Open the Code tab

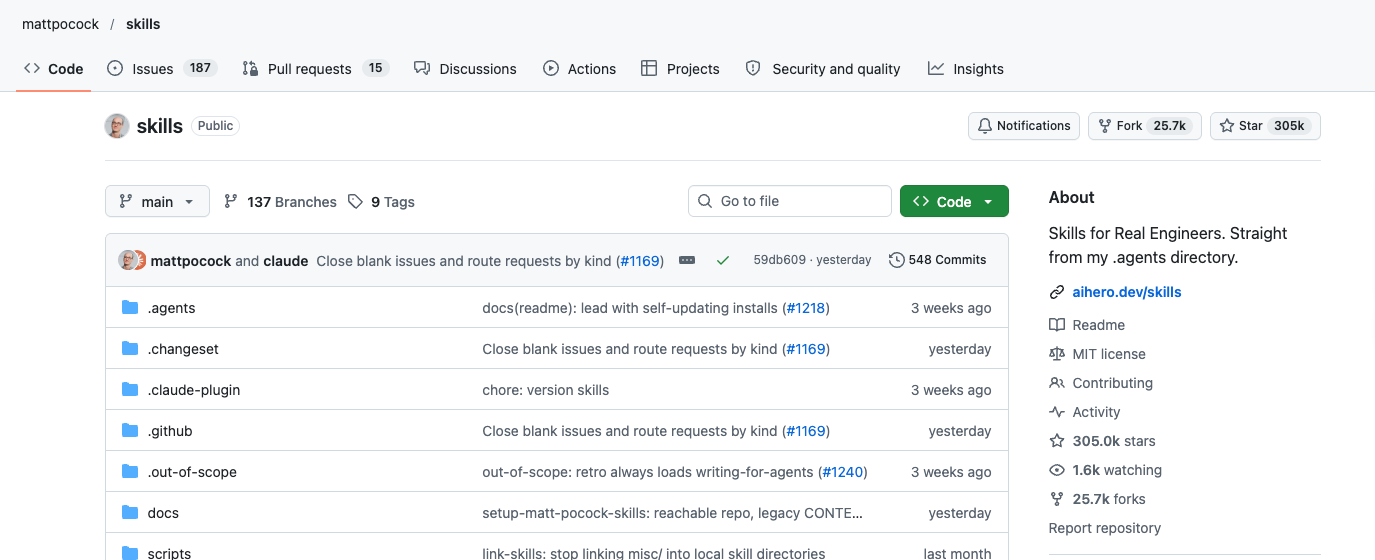click(x=54, y=69)
